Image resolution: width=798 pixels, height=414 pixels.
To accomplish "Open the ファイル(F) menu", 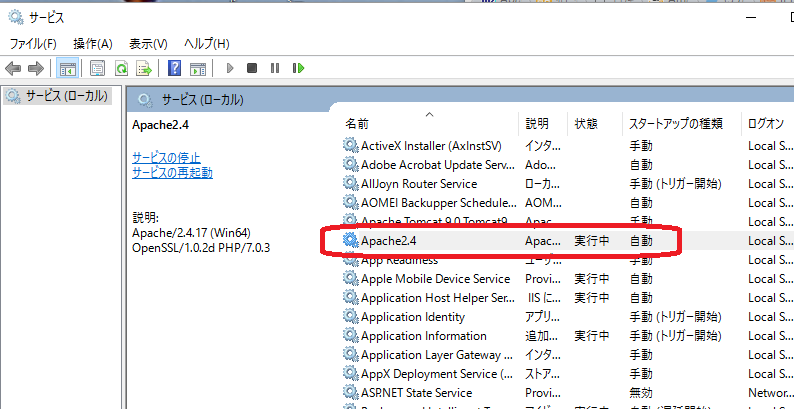I will [x=33, y=44].
